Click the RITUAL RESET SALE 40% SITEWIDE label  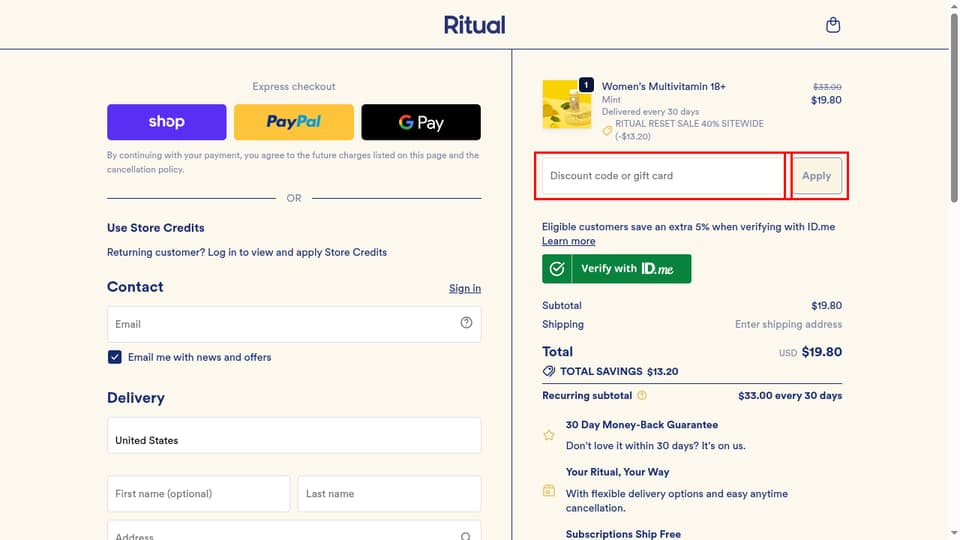pyautogui.click(x=689, y=124)
